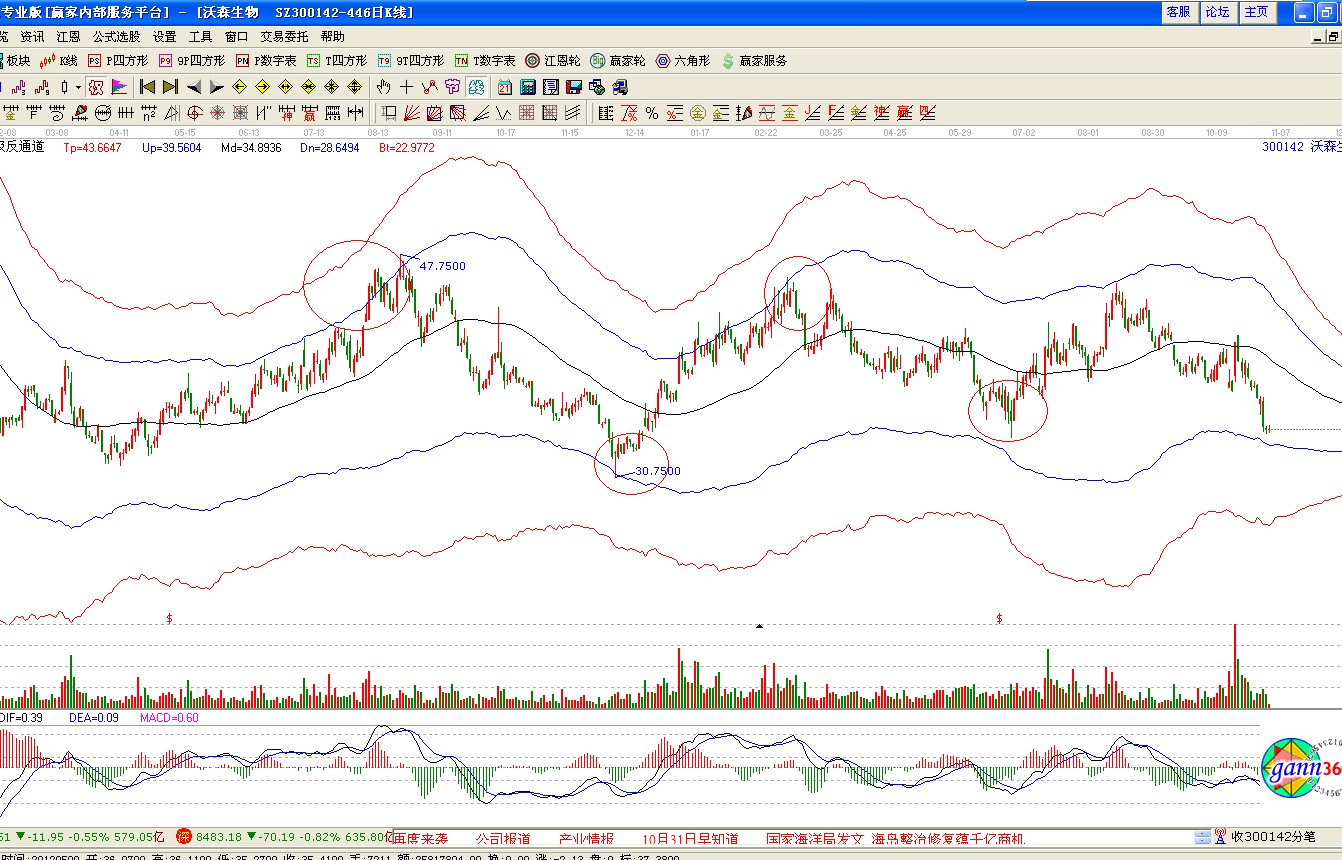Expand the candlestick type dropdown arrow

click(77, 87)
